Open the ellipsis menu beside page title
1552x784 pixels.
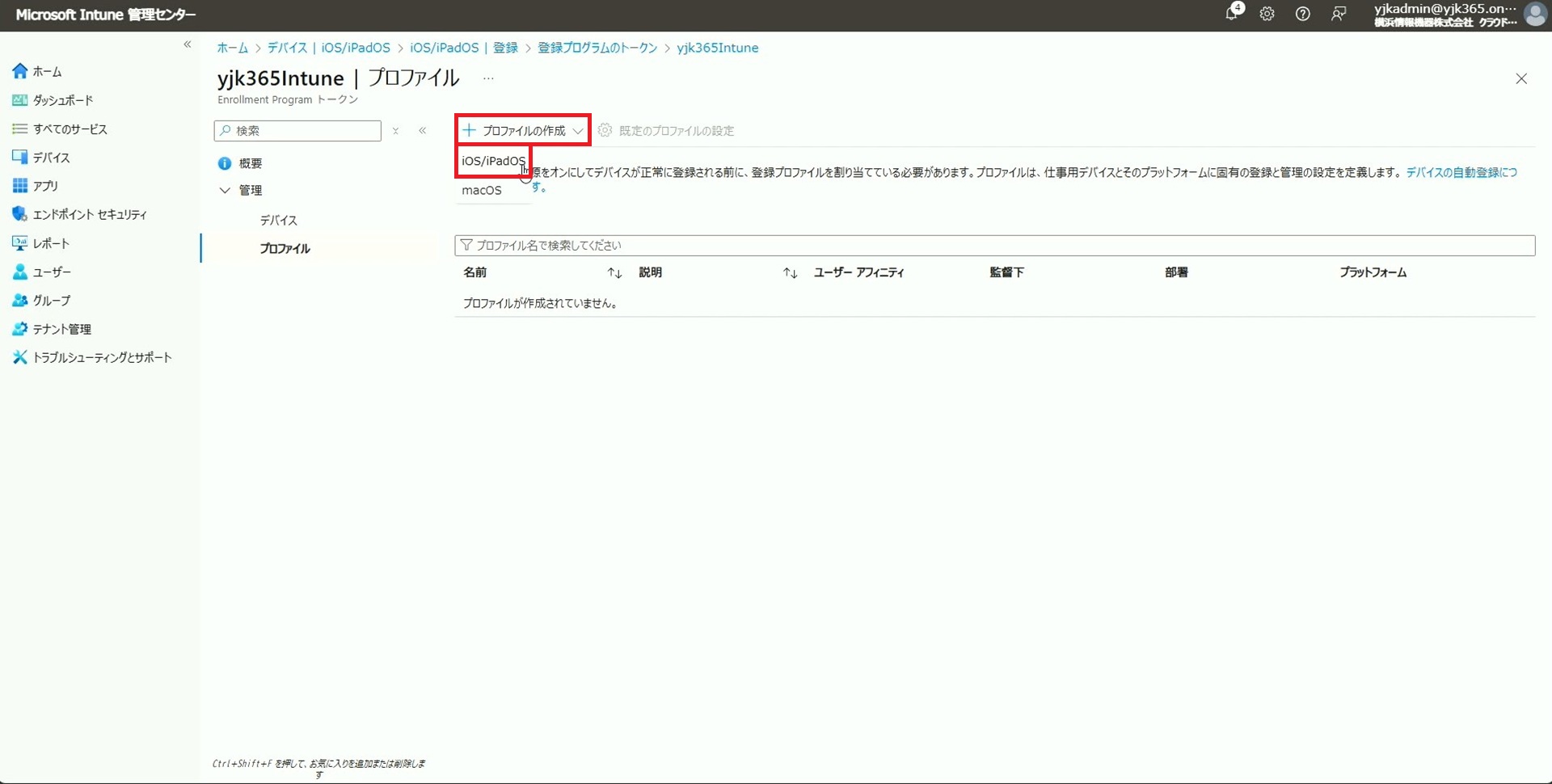coord(488,78)
